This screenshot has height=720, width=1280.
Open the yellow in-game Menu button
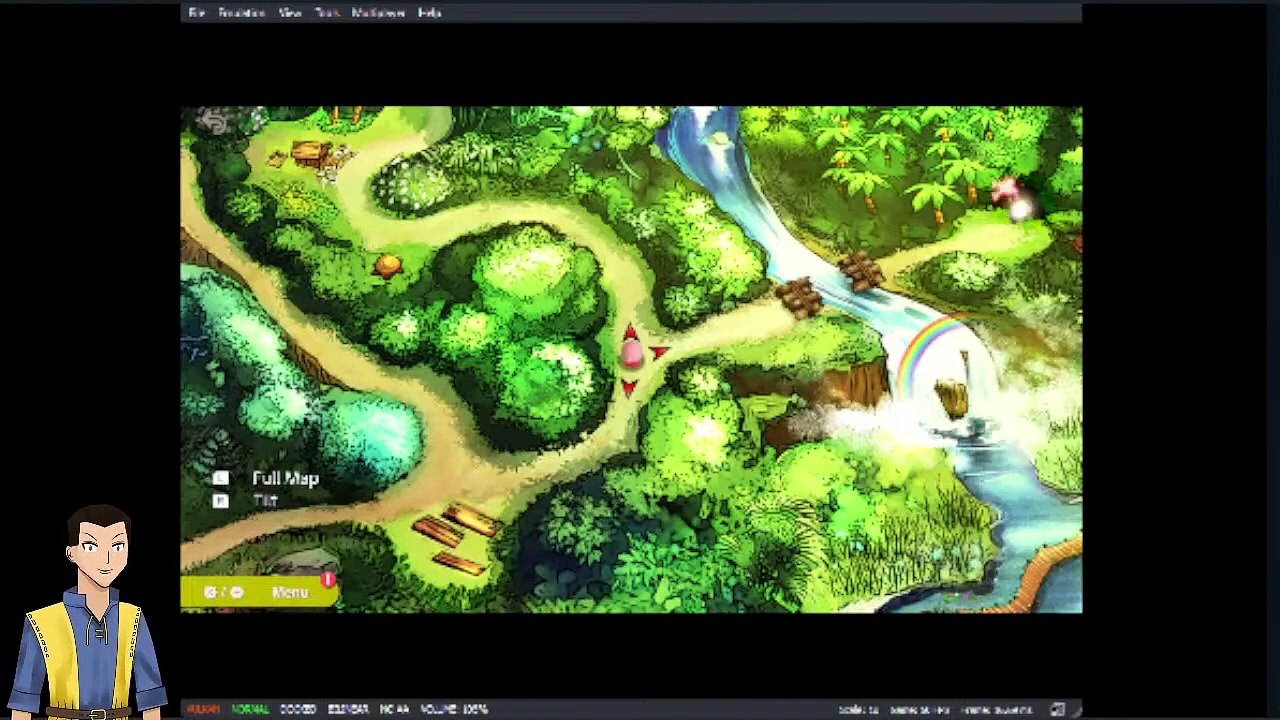(x=259, y=592)
